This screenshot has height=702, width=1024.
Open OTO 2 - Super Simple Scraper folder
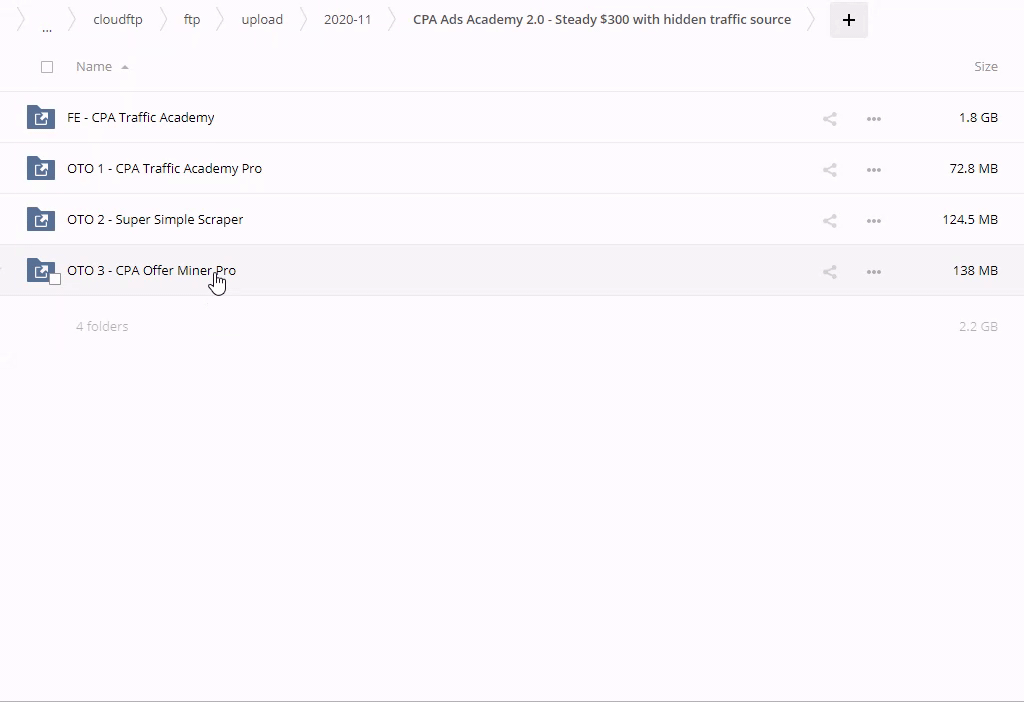pos(155,220)
